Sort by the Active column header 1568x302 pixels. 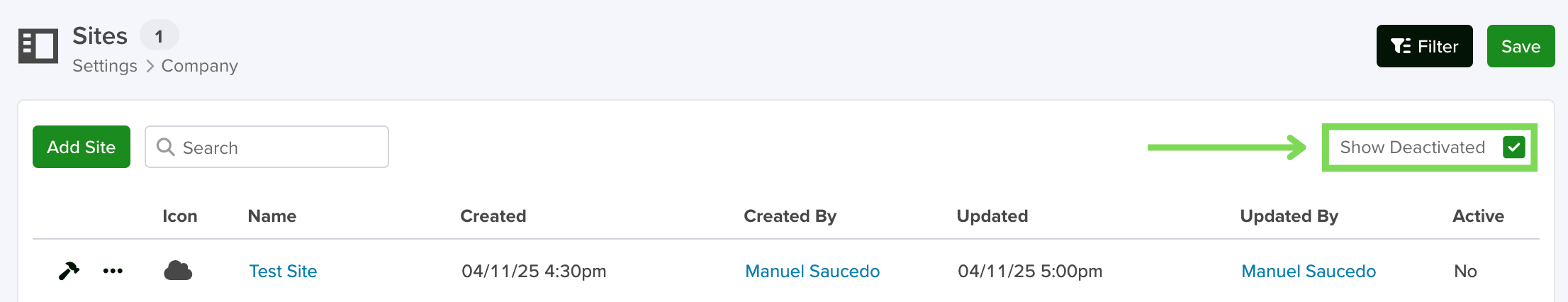(x=1478, y=216)
